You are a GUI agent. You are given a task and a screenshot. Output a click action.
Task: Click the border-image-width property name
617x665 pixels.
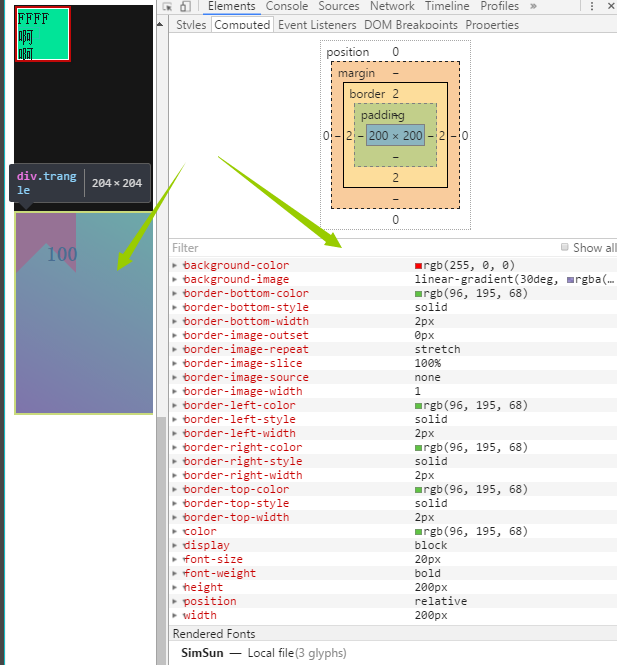coord(243,391)
